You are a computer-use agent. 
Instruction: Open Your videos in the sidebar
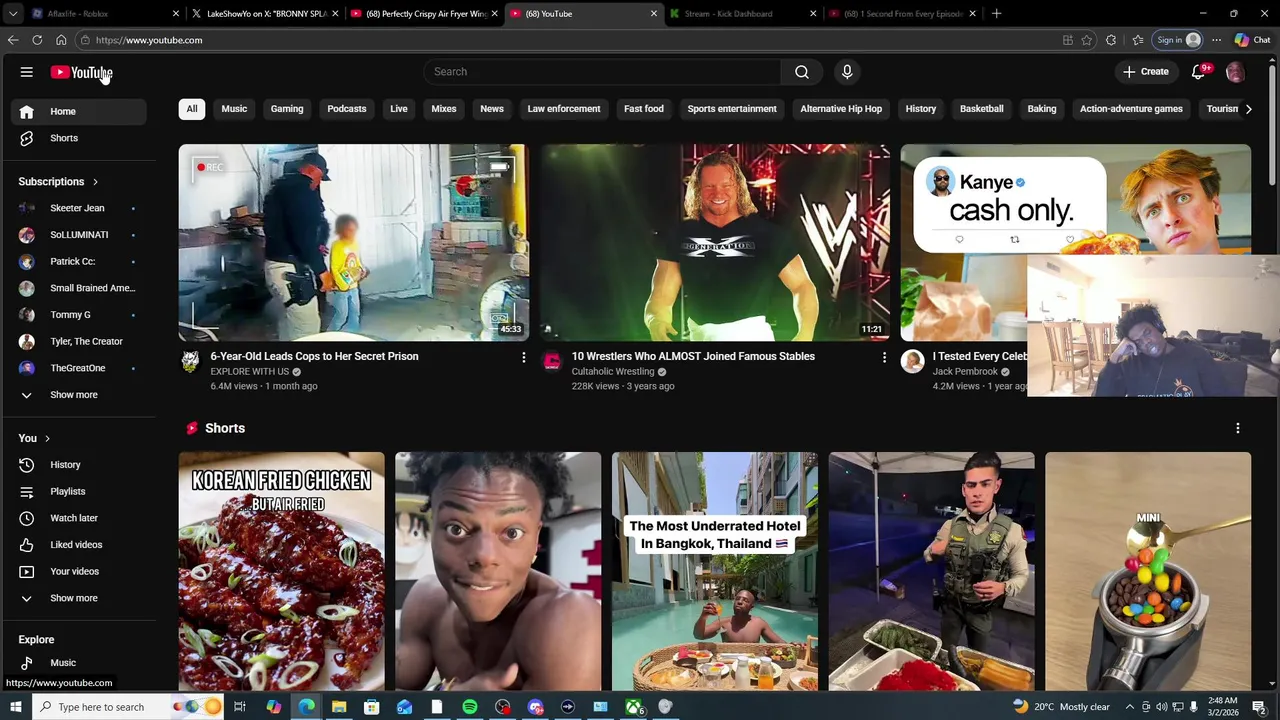coord(78,572)
